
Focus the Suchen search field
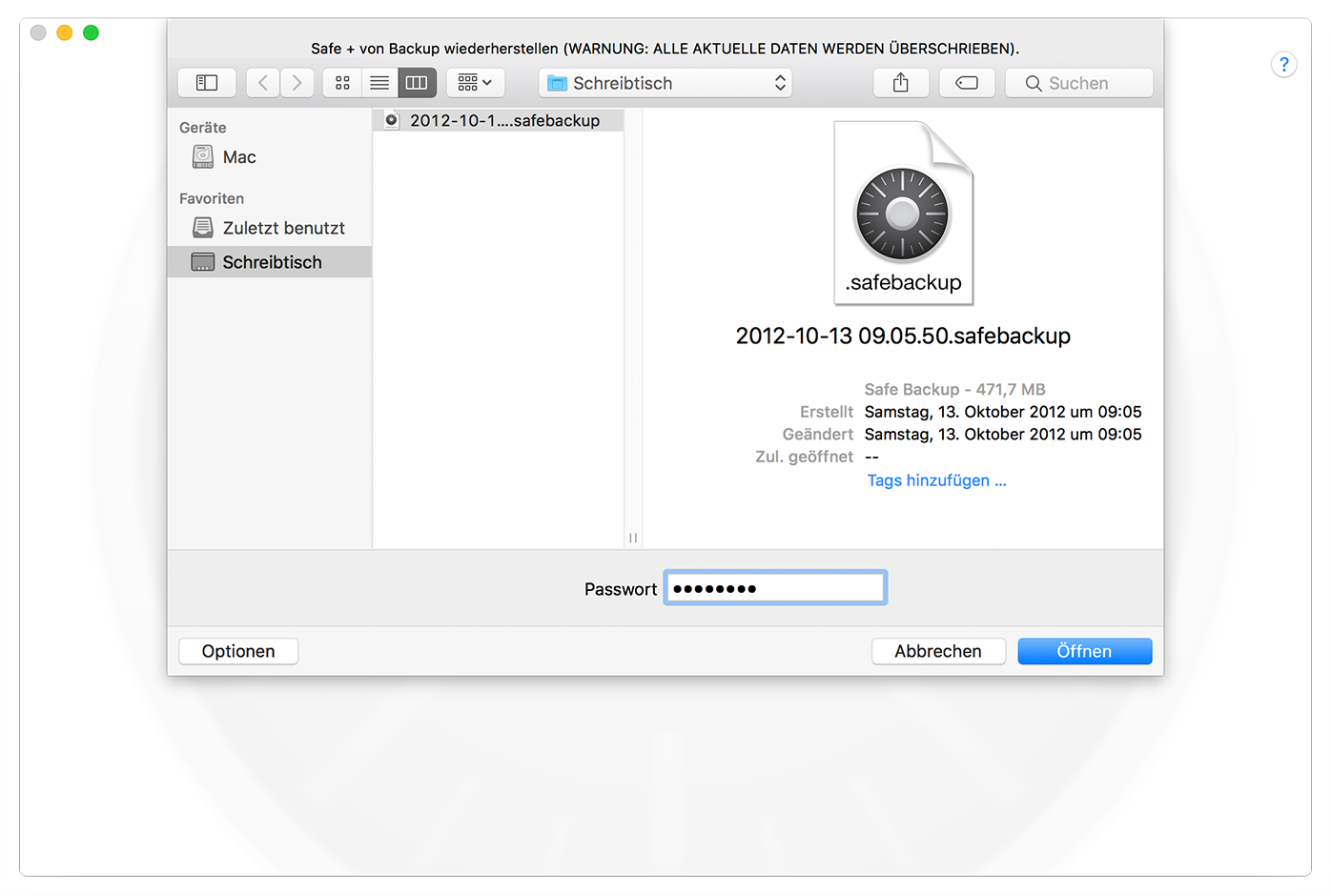tap(1079, 83)
